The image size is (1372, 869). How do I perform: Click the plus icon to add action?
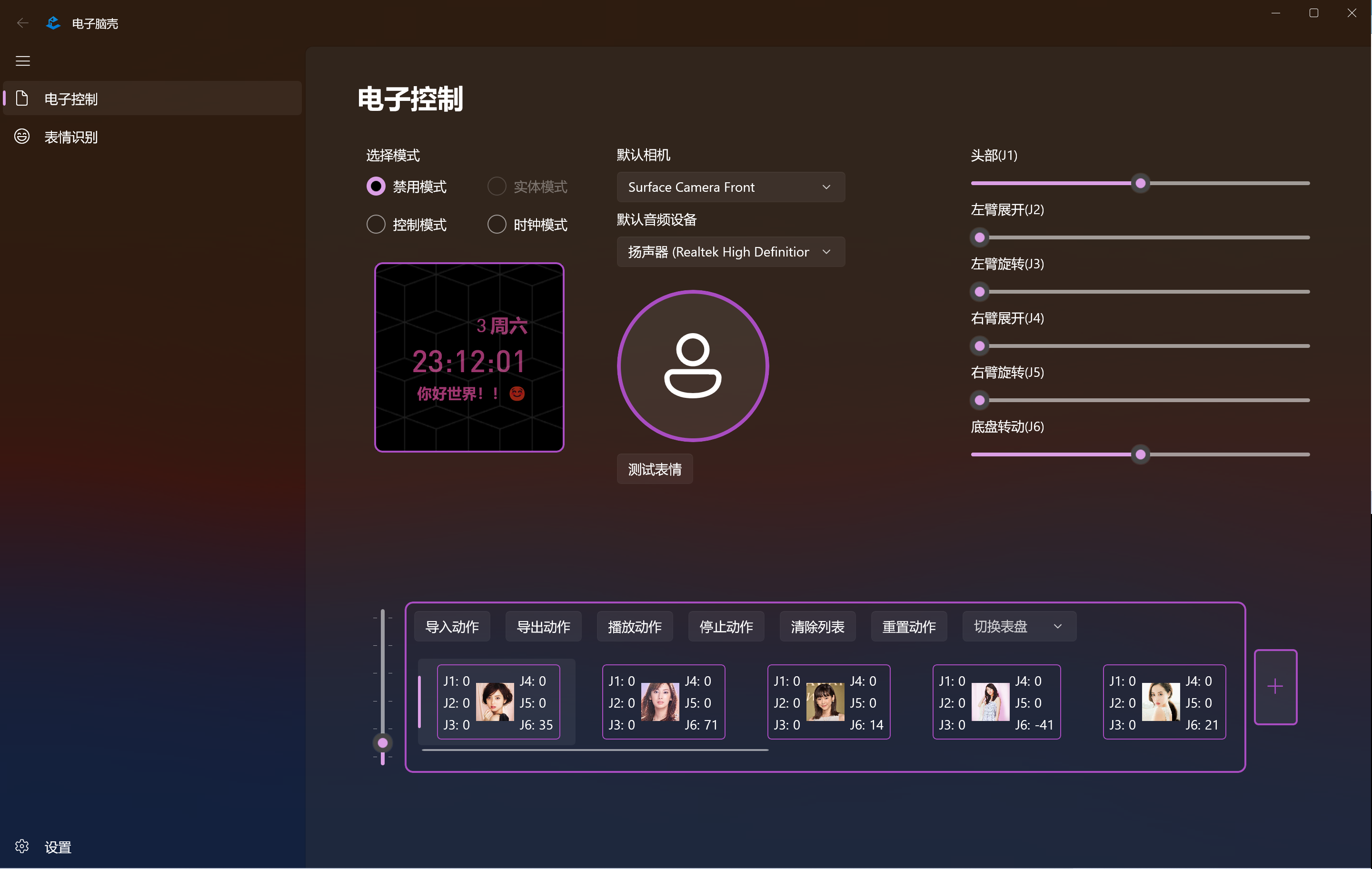click(1275, 687)
